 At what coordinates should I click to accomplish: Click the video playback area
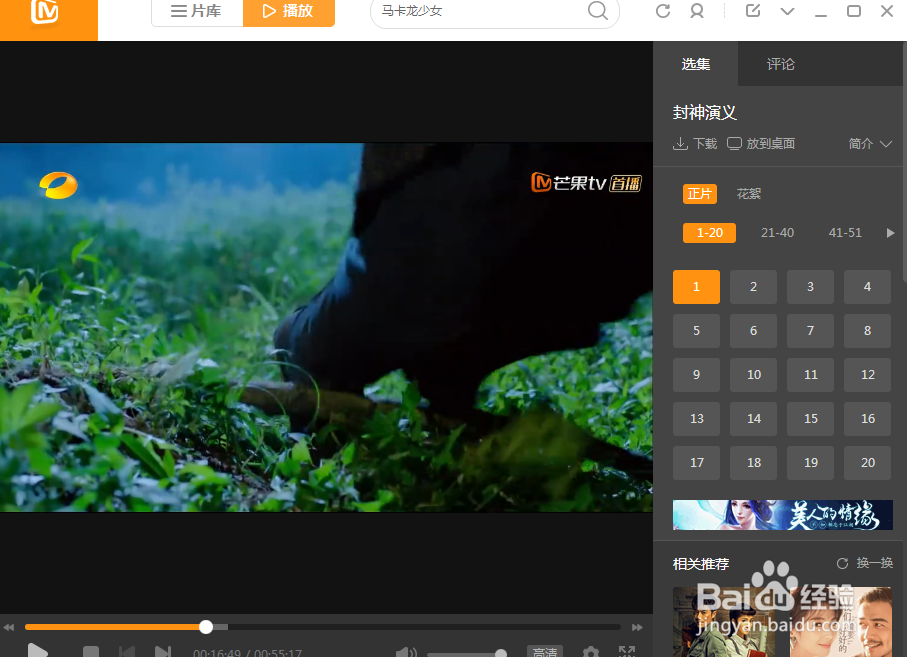pos(326,327)
